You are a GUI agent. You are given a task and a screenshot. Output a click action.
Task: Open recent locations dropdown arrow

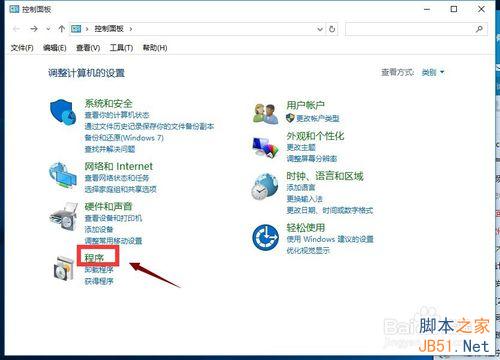click(x=48, y=29)
